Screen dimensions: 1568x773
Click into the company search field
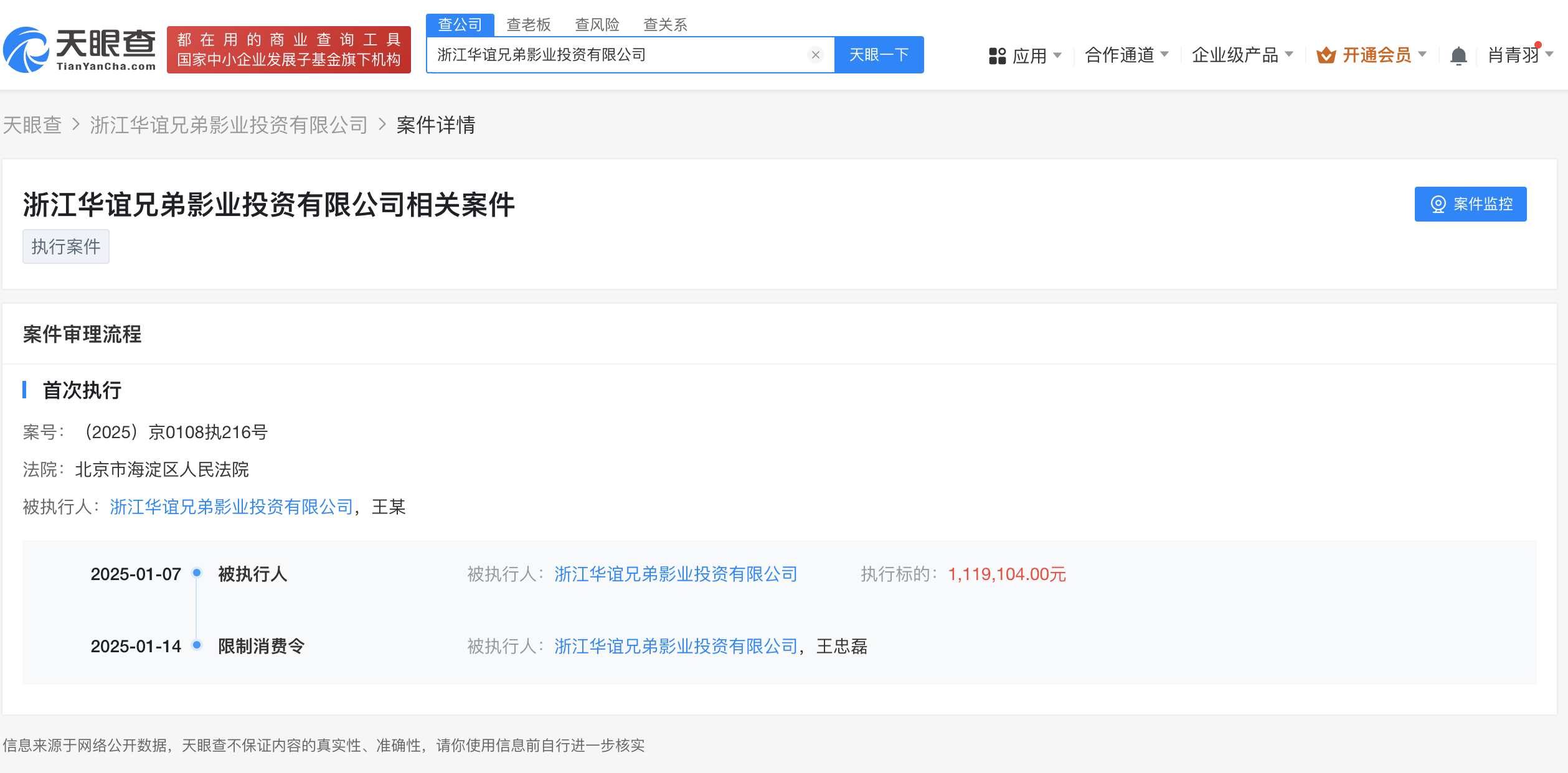pos(616,55)
